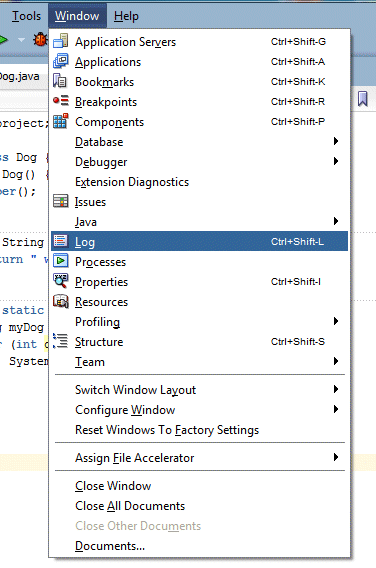
Task: Choose Close Window from the menu
Action: (199, 486)
